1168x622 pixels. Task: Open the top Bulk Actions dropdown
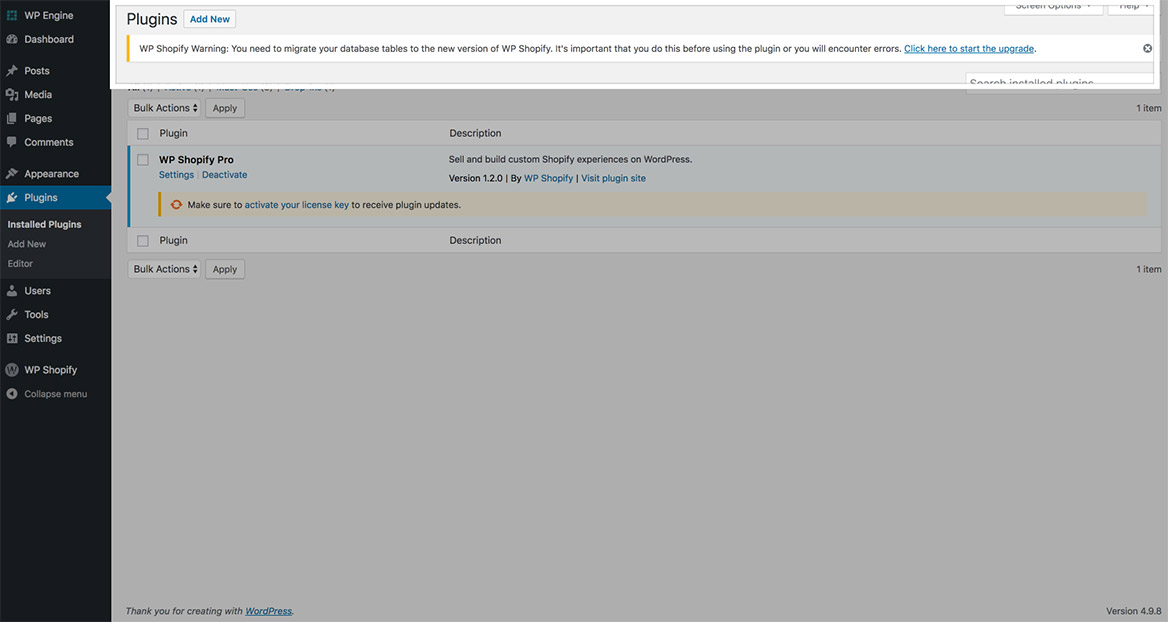coord(165,108)
